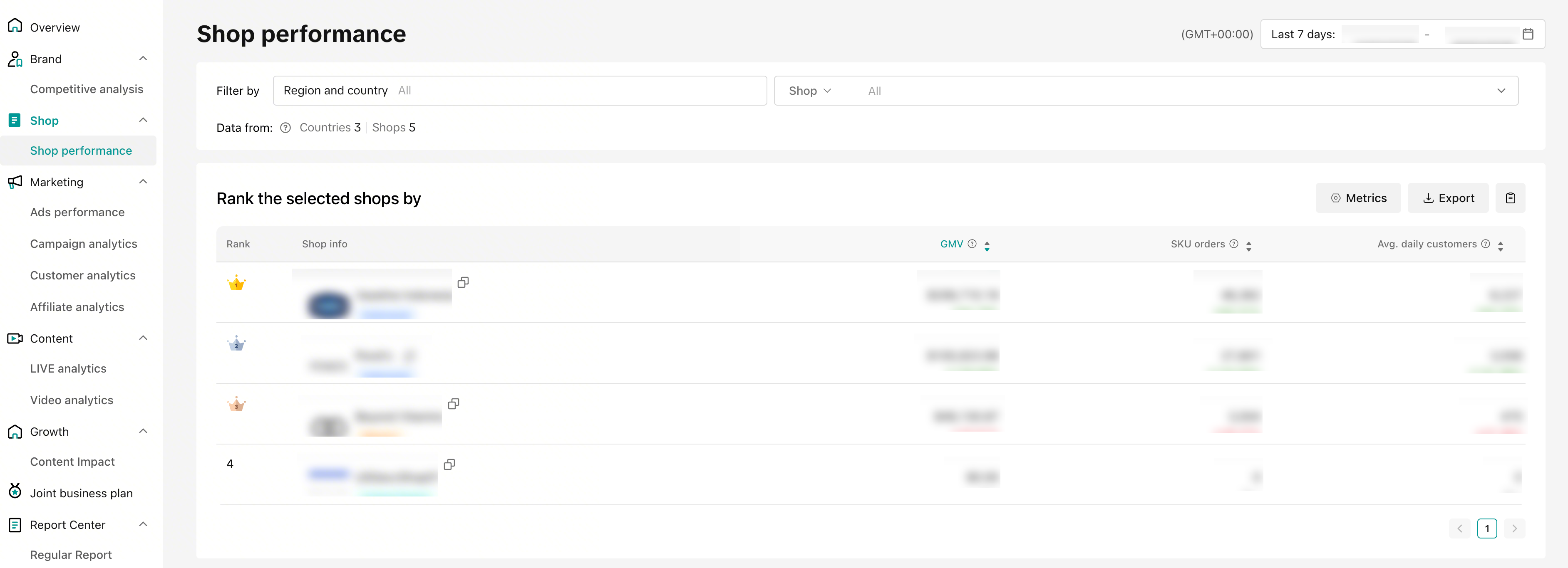
Task: Sort by Avg. daily customers arrows
Action: (x=1501, y=246)
